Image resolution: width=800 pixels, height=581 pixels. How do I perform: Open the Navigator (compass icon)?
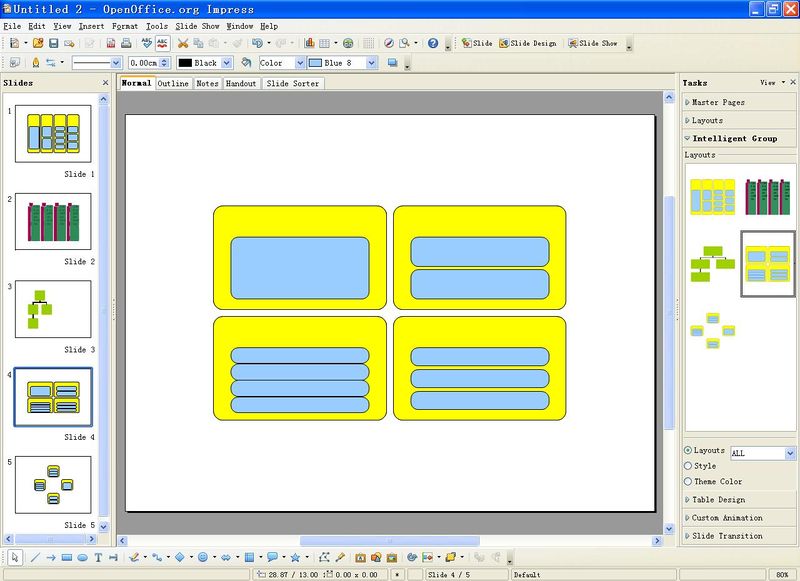(389, 43)
